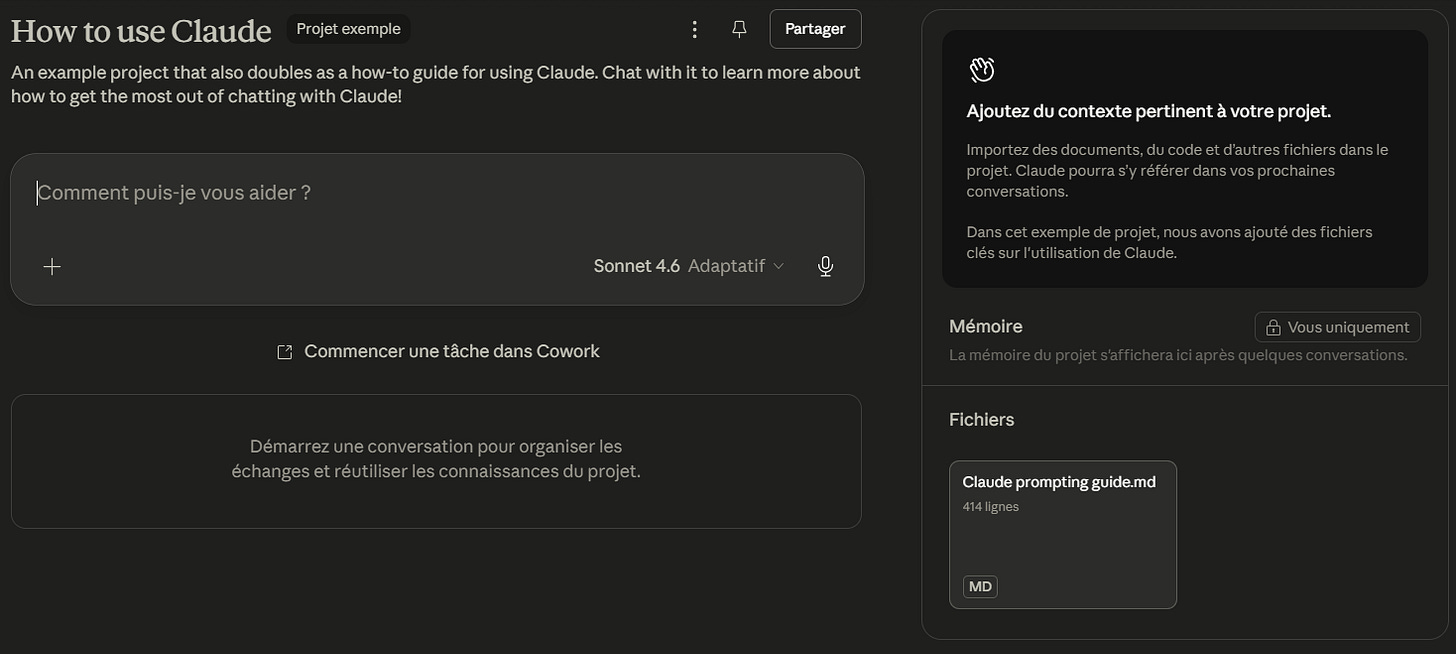This screenshot has width=1456, height=654.
Task: Click the How to use Claude title
Action: (x=141, y=31)
